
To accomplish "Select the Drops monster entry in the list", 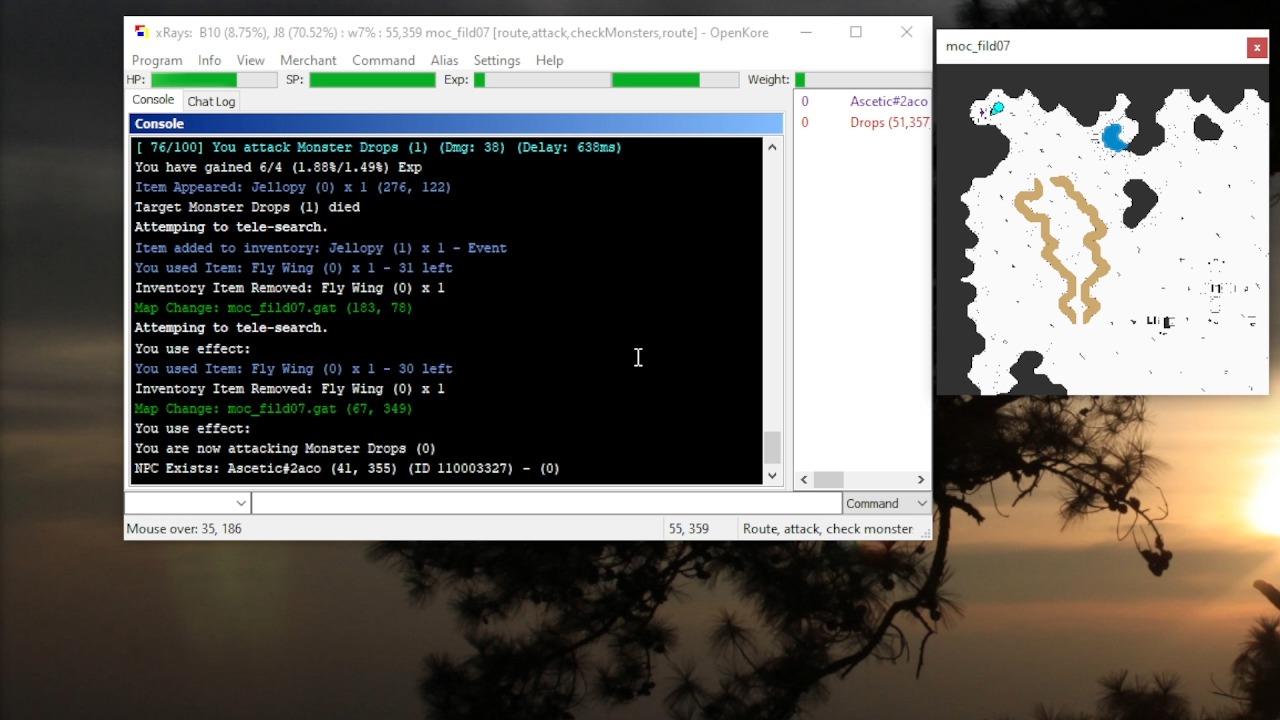I will coord(889,122).
